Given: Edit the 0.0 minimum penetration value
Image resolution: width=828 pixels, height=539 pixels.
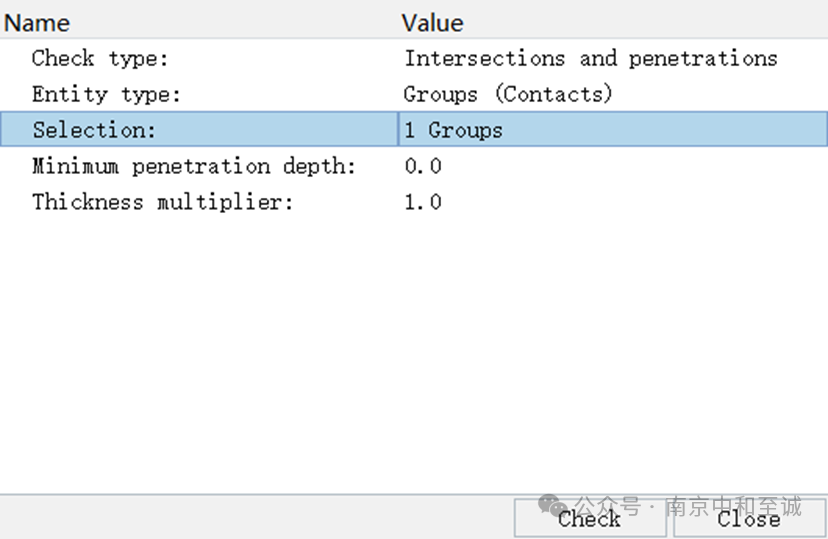Looking at the screenshot, I should (613, 166).
